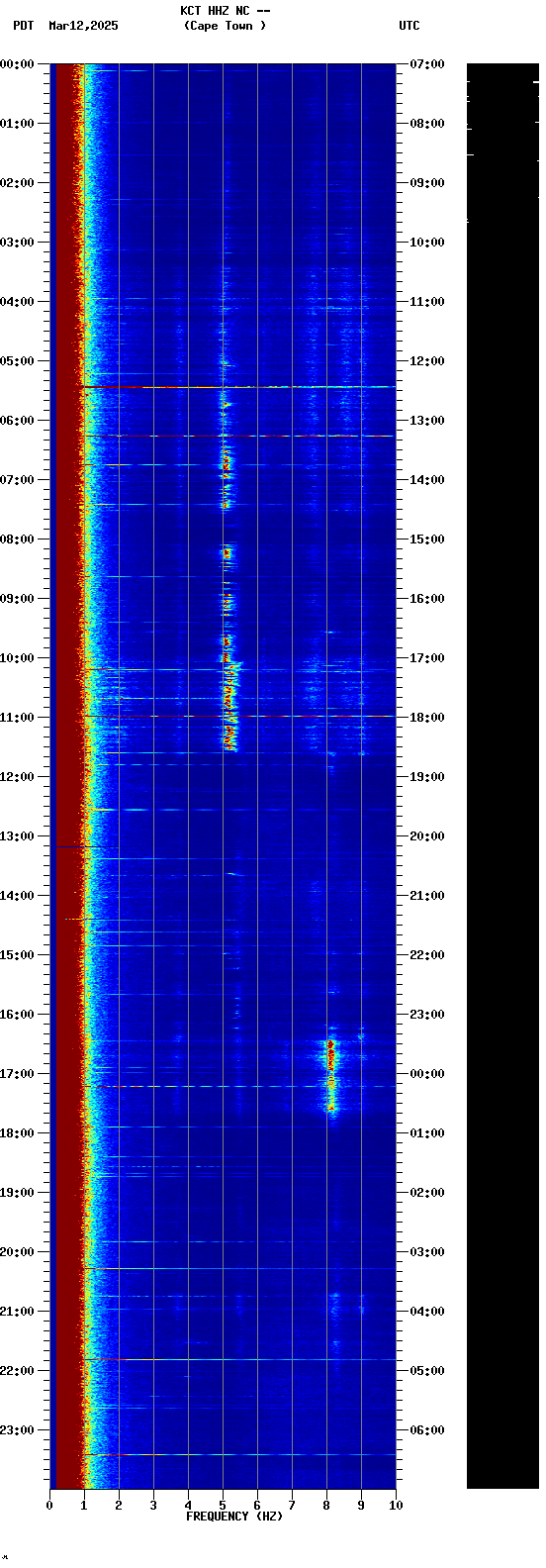Click the PDT time label '03:00'

(x=17, y=243)
